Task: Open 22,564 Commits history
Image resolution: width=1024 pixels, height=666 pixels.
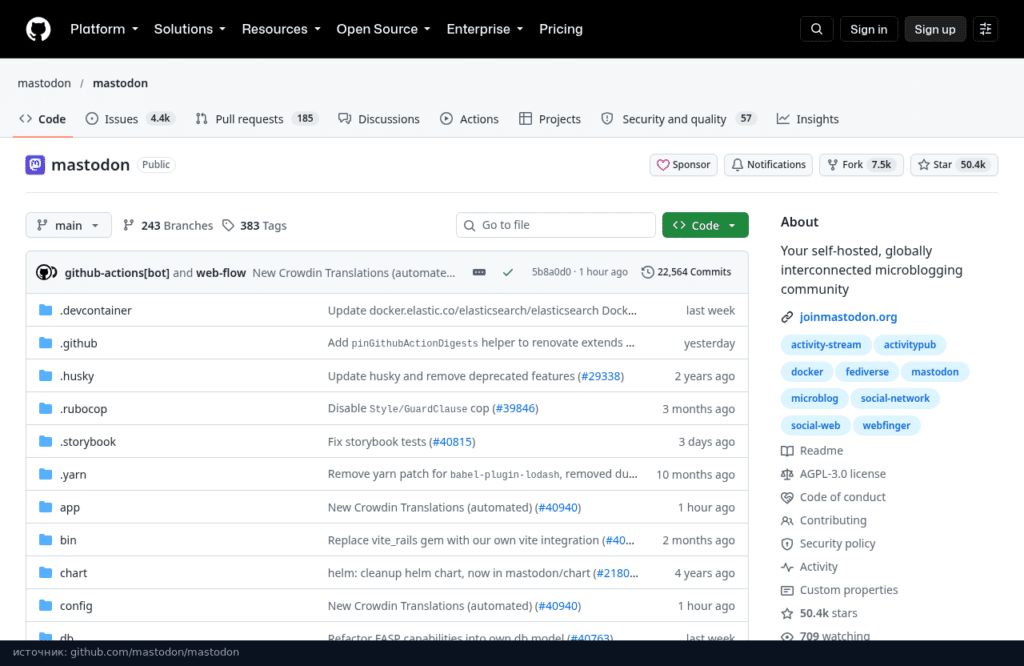Action: 686,272
